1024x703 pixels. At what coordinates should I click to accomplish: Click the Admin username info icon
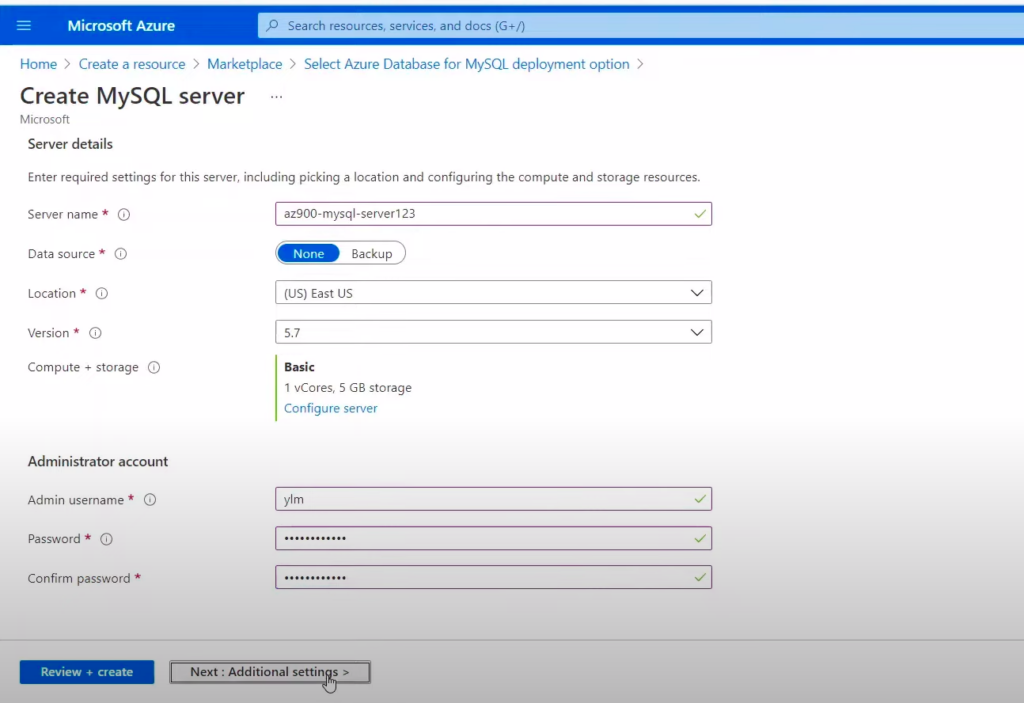[150, 500]
